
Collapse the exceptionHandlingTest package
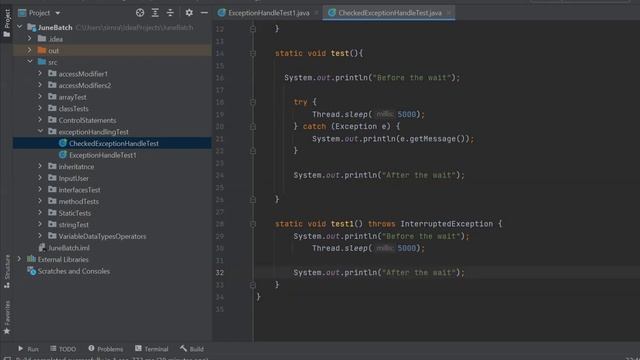(40, 131)
